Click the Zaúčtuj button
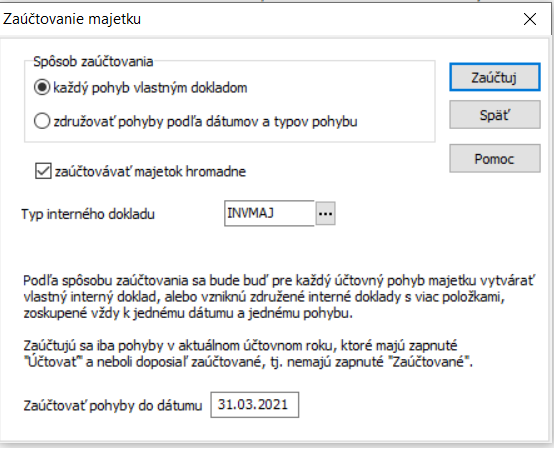 click(x=495, y=77)
